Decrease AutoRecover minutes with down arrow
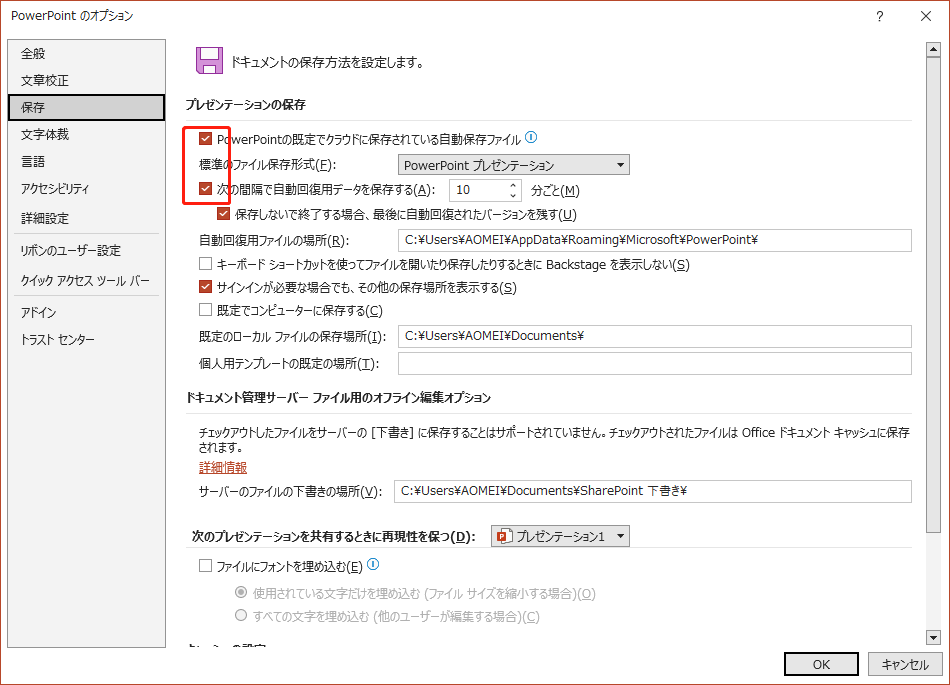Screen dimensions: 950x685 [513, 196]
